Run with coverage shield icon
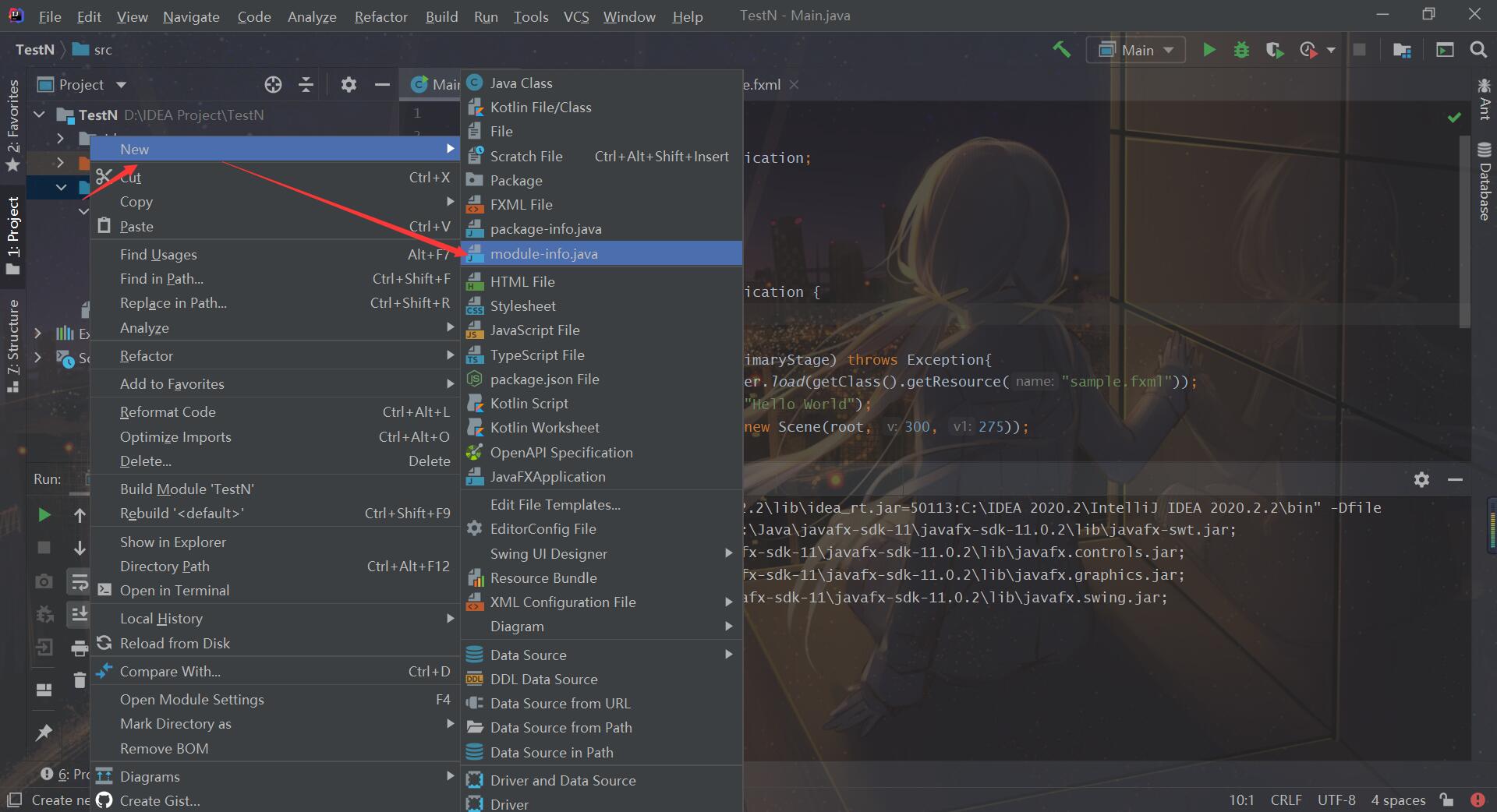The width and height of the screenshot is (1497, 812). [x=1275, y=50]
